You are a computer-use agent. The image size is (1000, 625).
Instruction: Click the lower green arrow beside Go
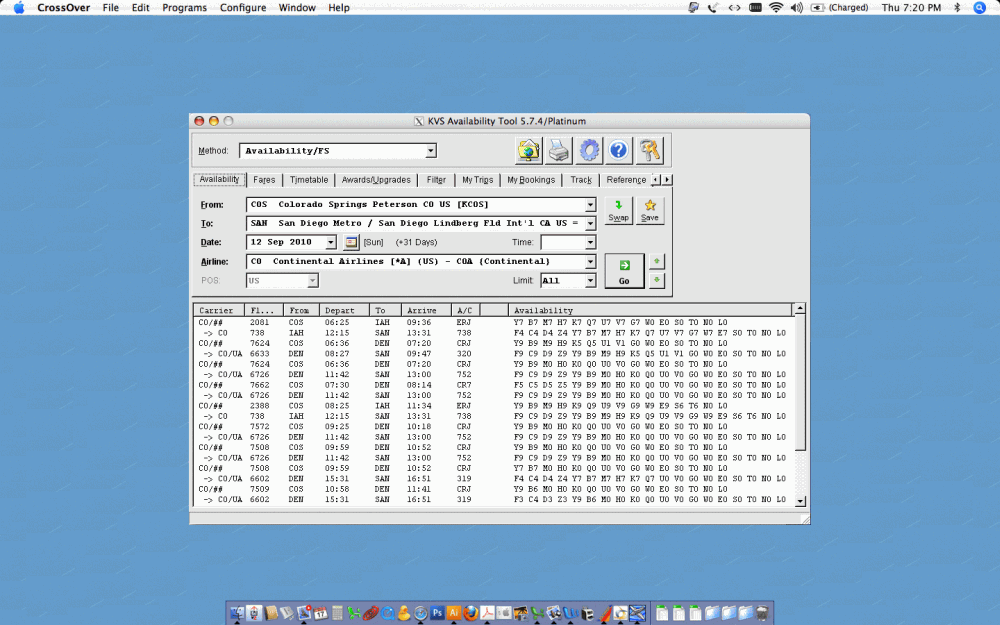coord(656,280)
